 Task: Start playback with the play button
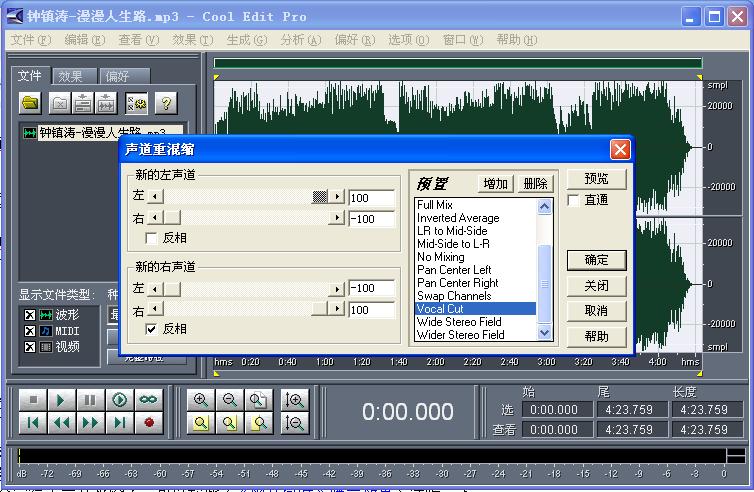pos(61,400)
